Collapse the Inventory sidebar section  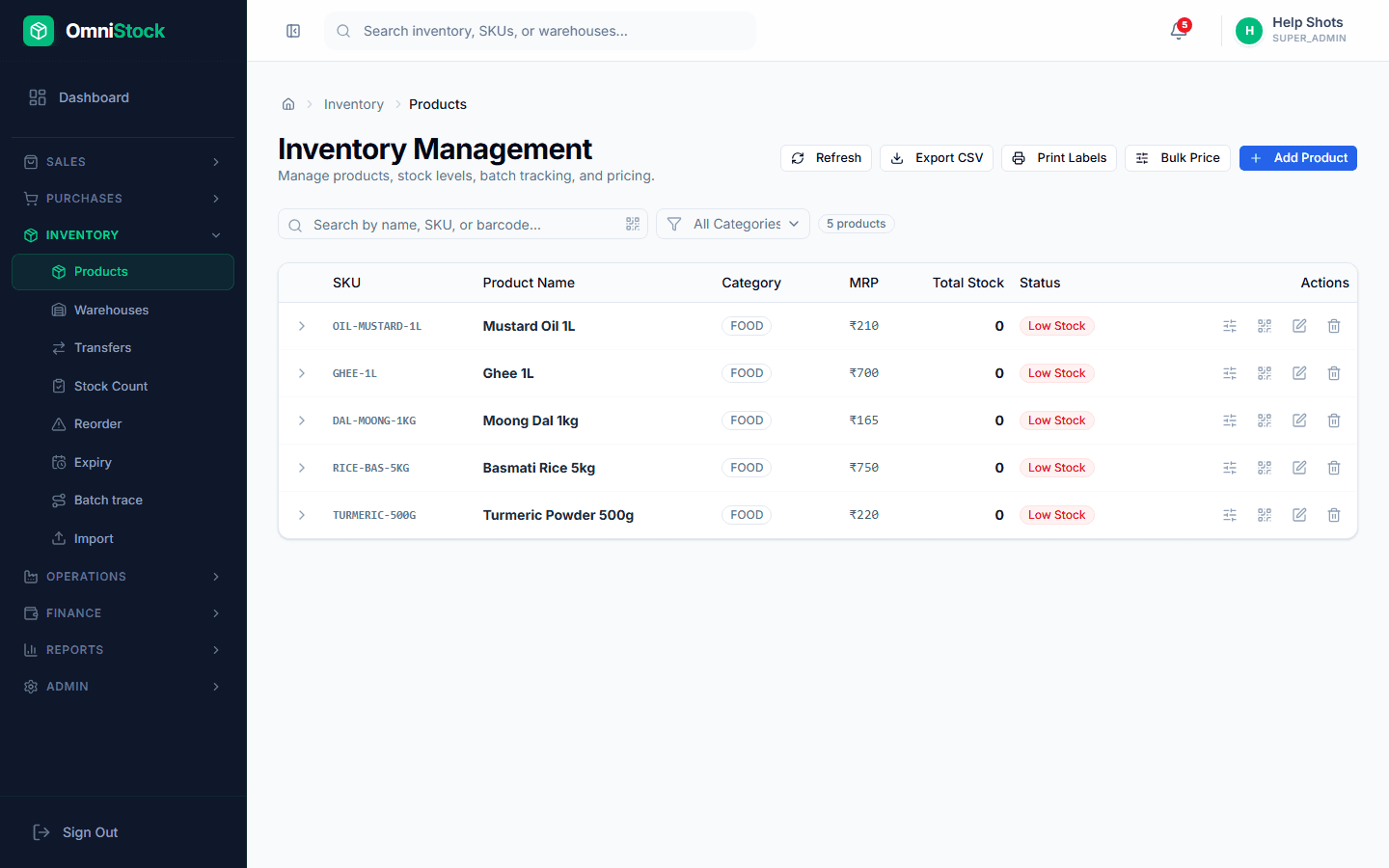123,235
